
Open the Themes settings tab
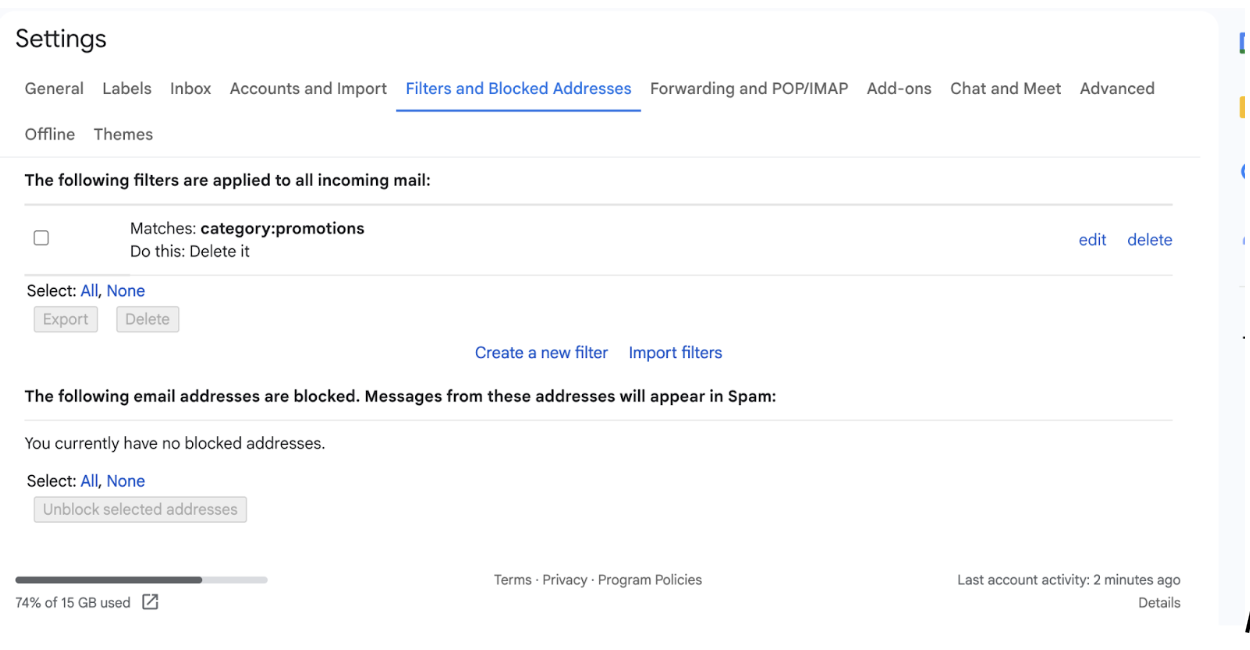tap(123, 134)
